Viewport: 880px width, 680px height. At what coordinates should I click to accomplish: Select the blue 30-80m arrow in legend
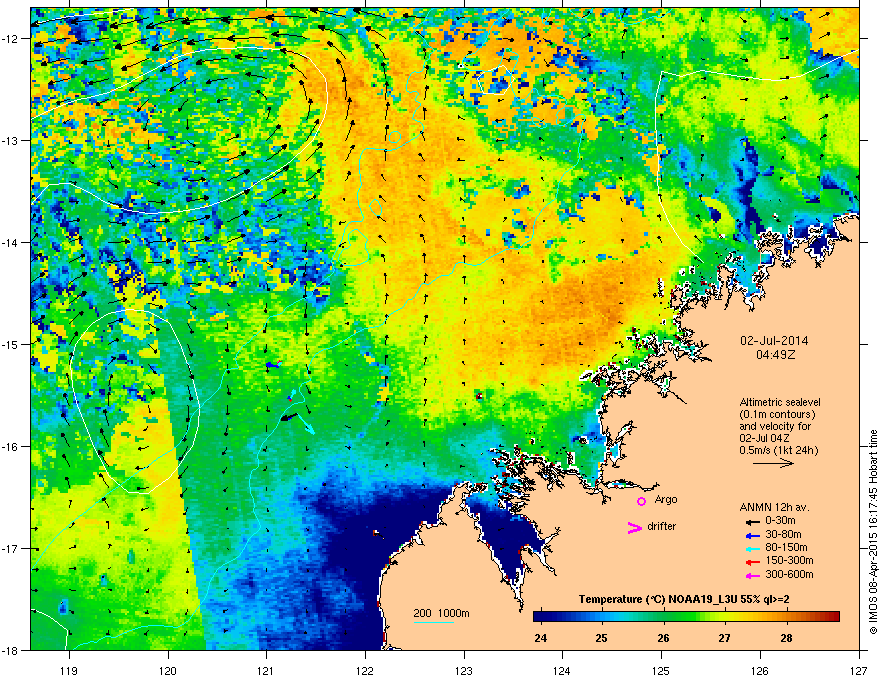[x=751, y=535]
